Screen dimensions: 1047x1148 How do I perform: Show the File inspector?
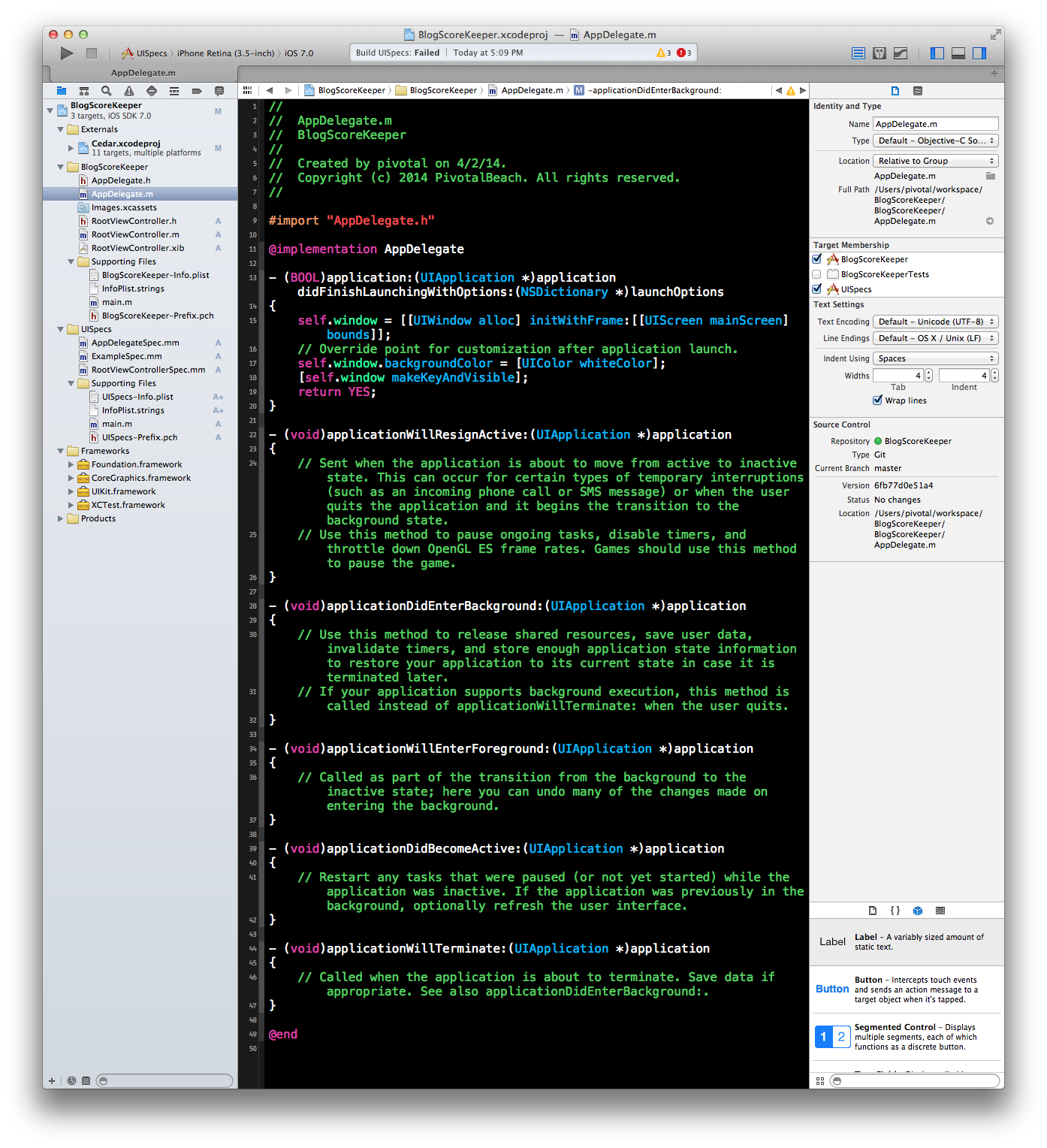[895, 91]
